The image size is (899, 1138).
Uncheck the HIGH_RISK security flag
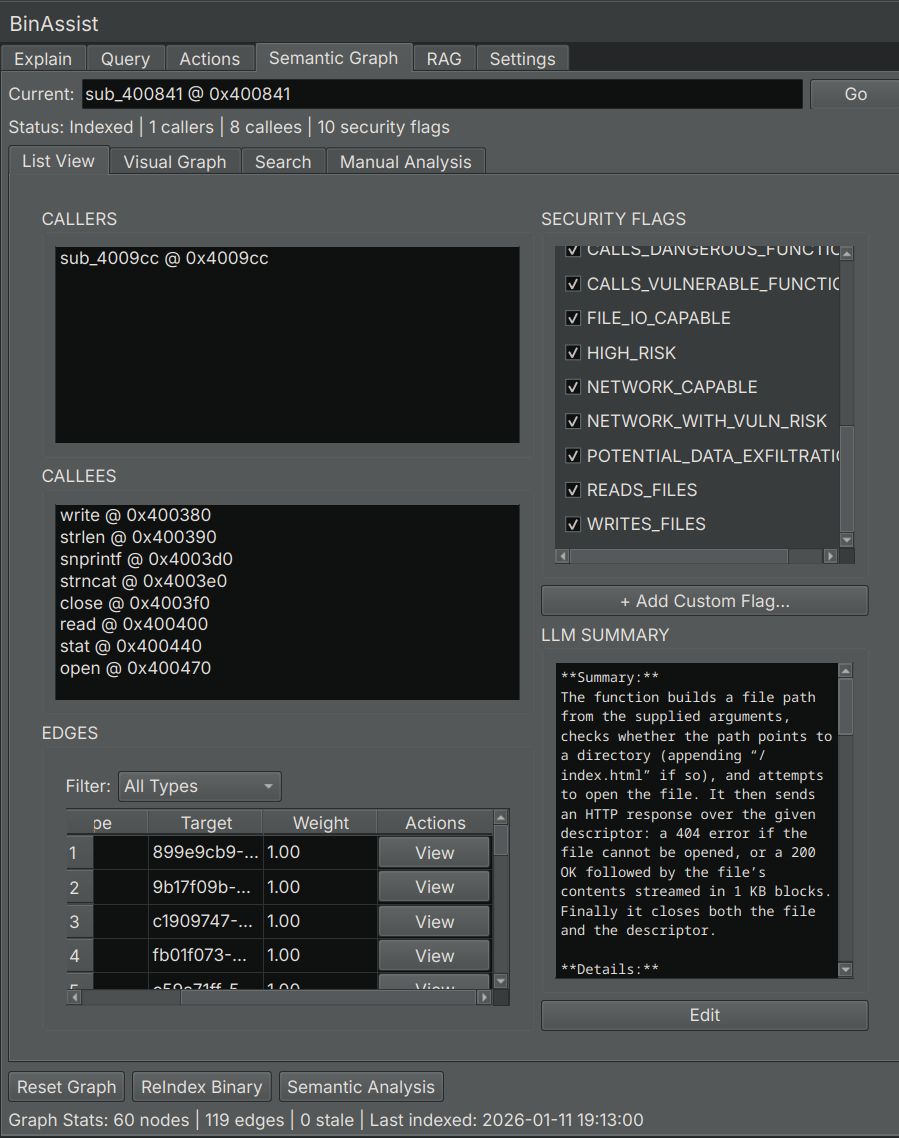click(x=573, y=352)
